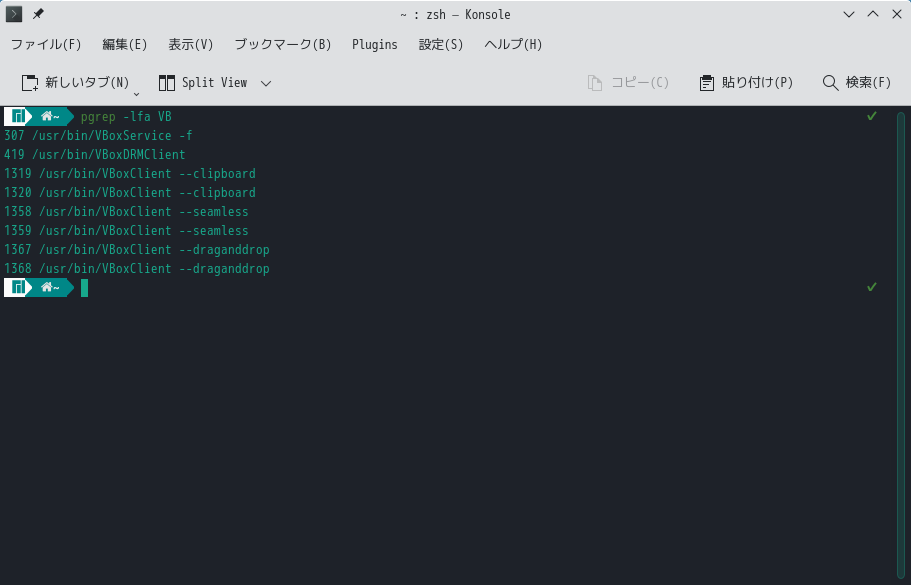
Task: Open the Plugins menu
Action: coord(375,45)
